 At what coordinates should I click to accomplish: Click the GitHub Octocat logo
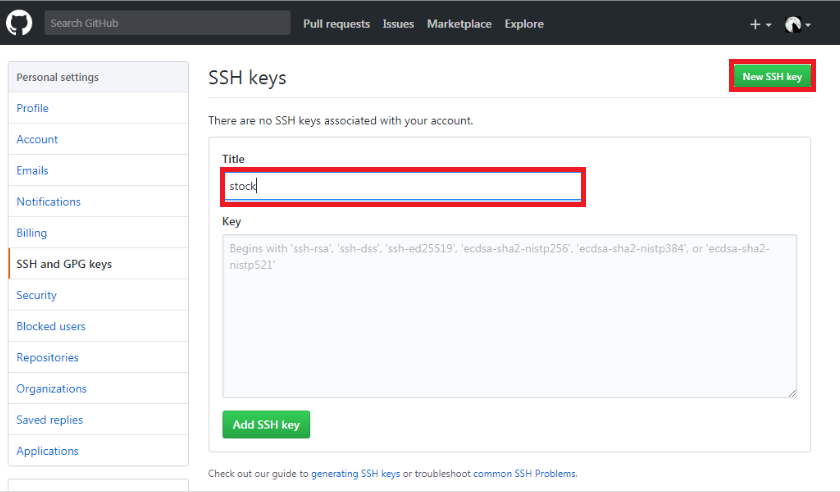pos(19,23)
